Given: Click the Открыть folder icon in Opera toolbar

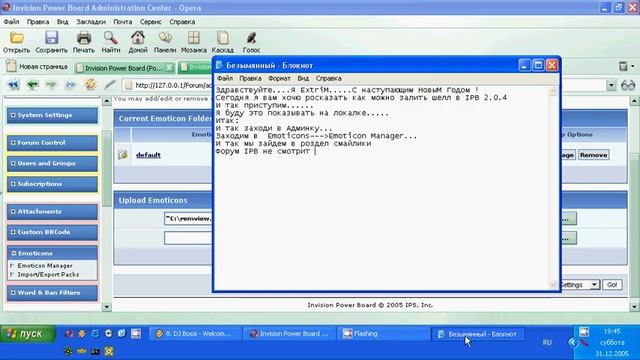Looking at the screenshot, I should point(16,38).
